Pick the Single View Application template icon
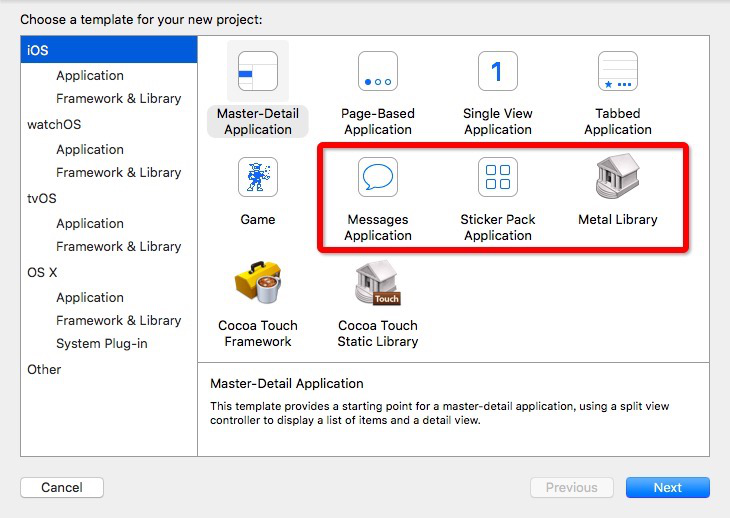The image size is (730, 518). (497, 73)
